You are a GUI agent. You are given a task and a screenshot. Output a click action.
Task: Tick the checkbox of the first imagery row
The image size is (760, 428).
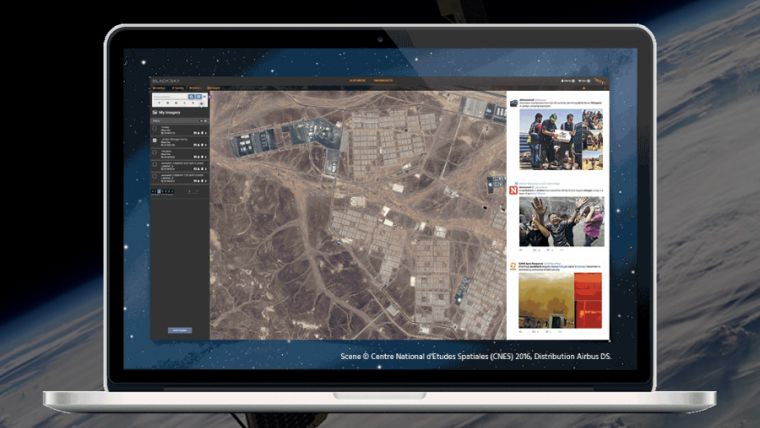point(155,128)
